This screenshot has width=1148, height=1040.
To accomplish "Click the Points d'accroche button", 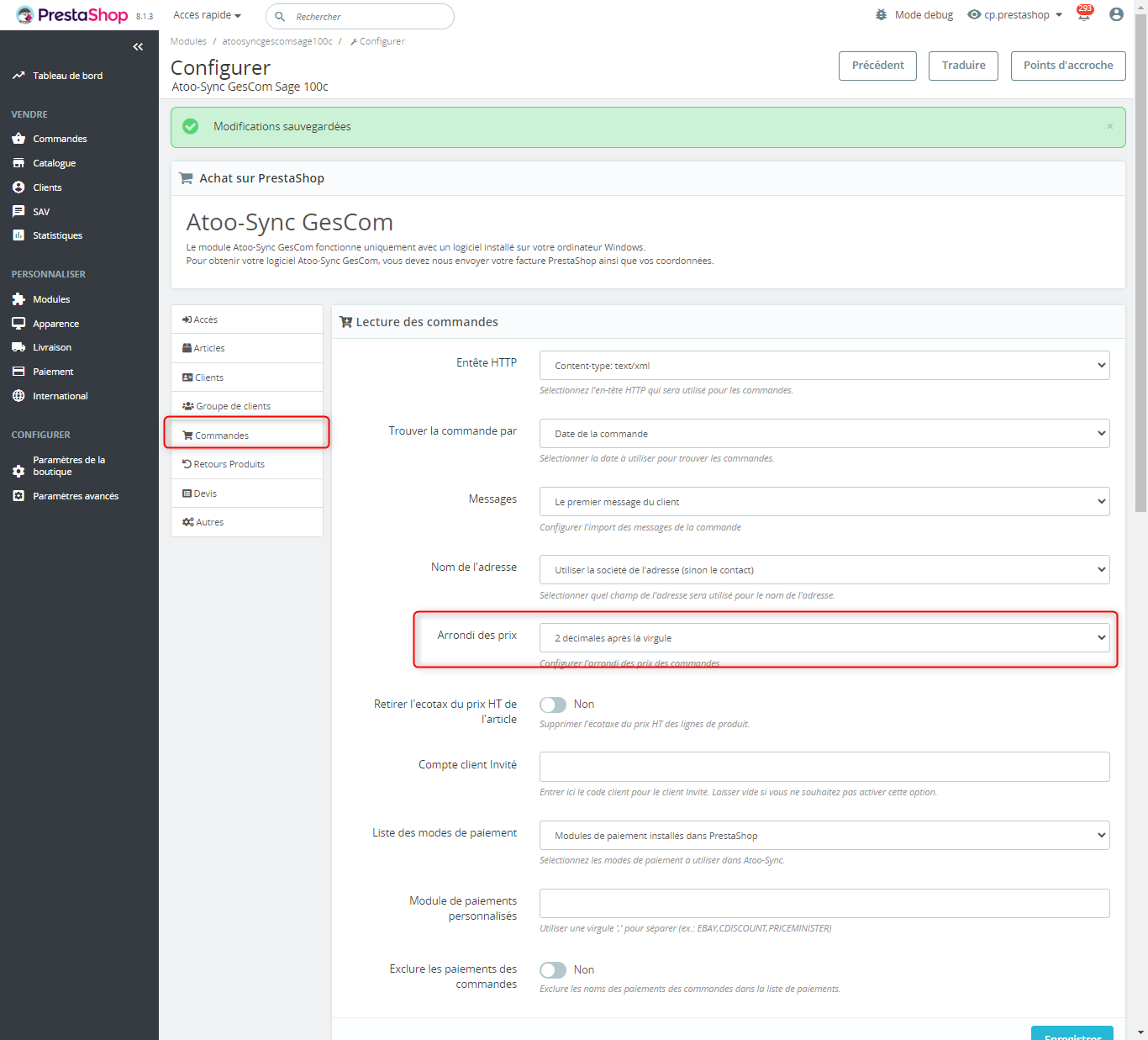I will (x=1068, y=66).
